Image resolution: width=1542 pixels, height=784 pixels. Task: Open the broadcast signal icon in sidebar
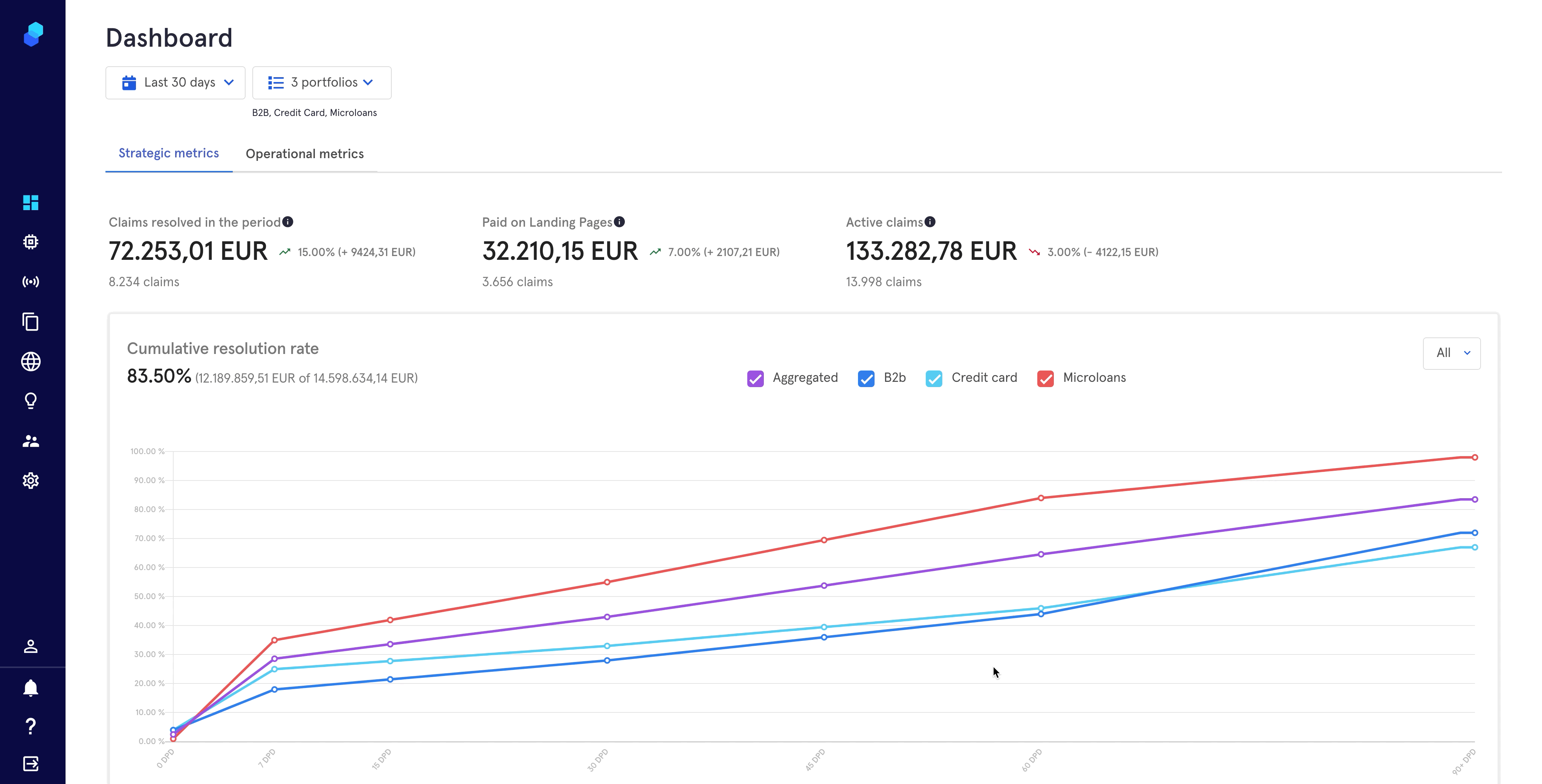click(x=31, y=282)
